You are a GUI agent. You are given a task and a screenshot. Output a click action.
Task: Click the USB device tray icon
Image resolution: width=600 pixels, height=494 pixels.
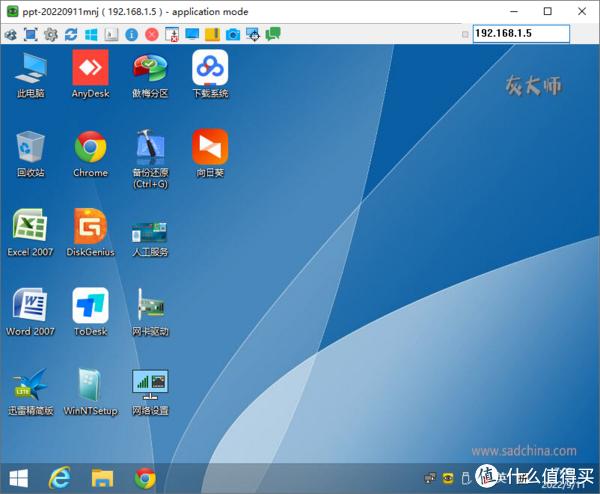coord(465,478)
